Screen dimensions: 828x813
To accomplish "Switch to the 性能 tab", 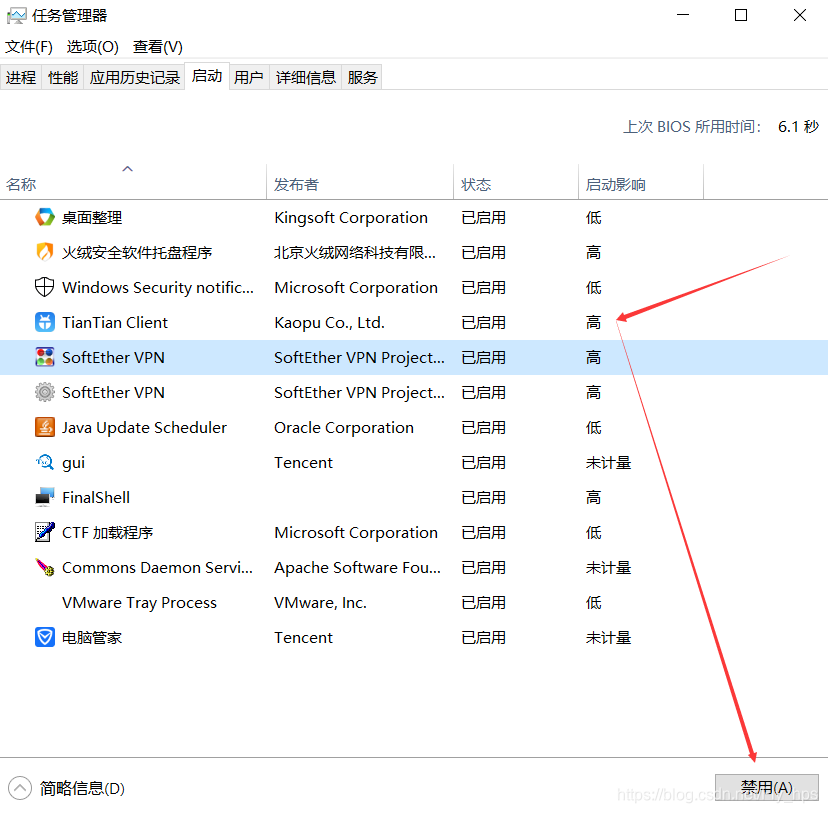I will coord(63,78).
